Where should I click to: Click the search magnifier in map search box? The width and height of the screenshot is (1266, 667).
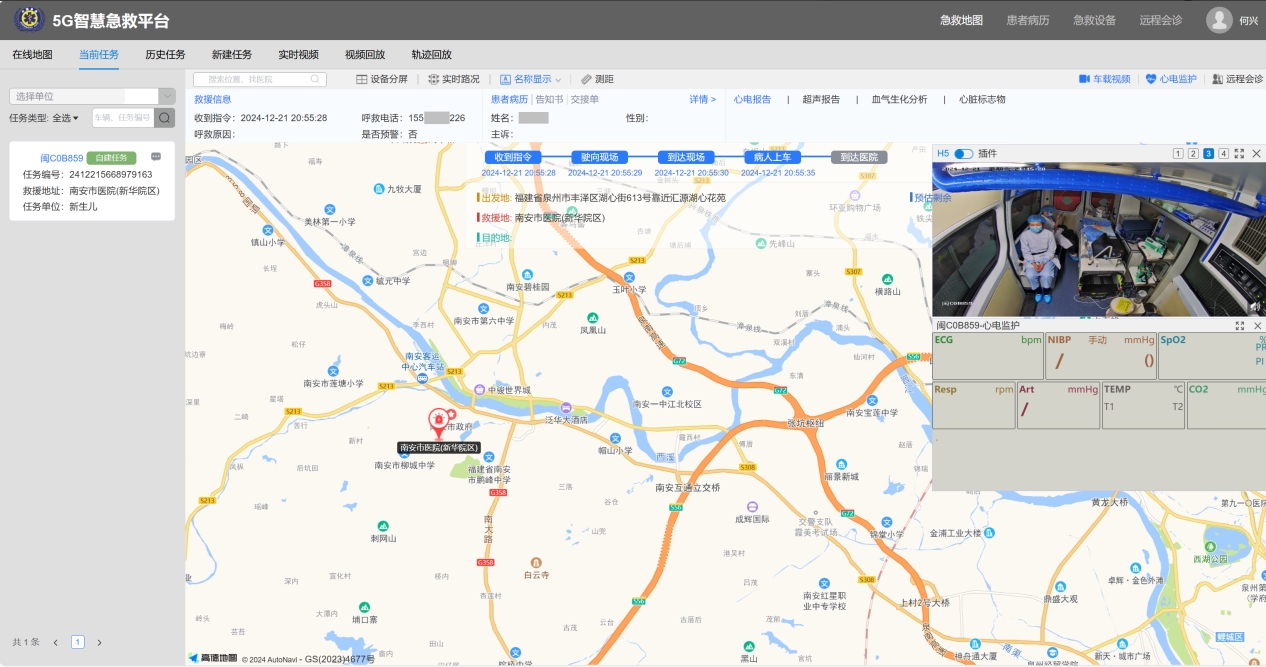tap(315, 79)
